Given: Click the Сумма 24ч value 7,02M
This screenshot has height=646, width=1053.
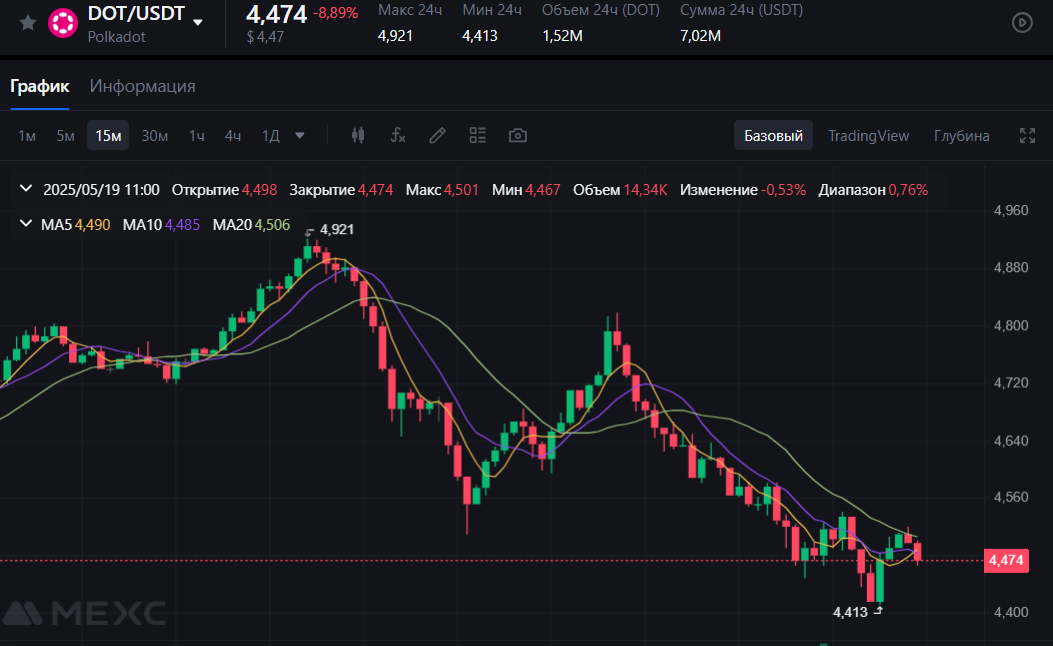Looking at the screenshot, I should coord(700,36).
